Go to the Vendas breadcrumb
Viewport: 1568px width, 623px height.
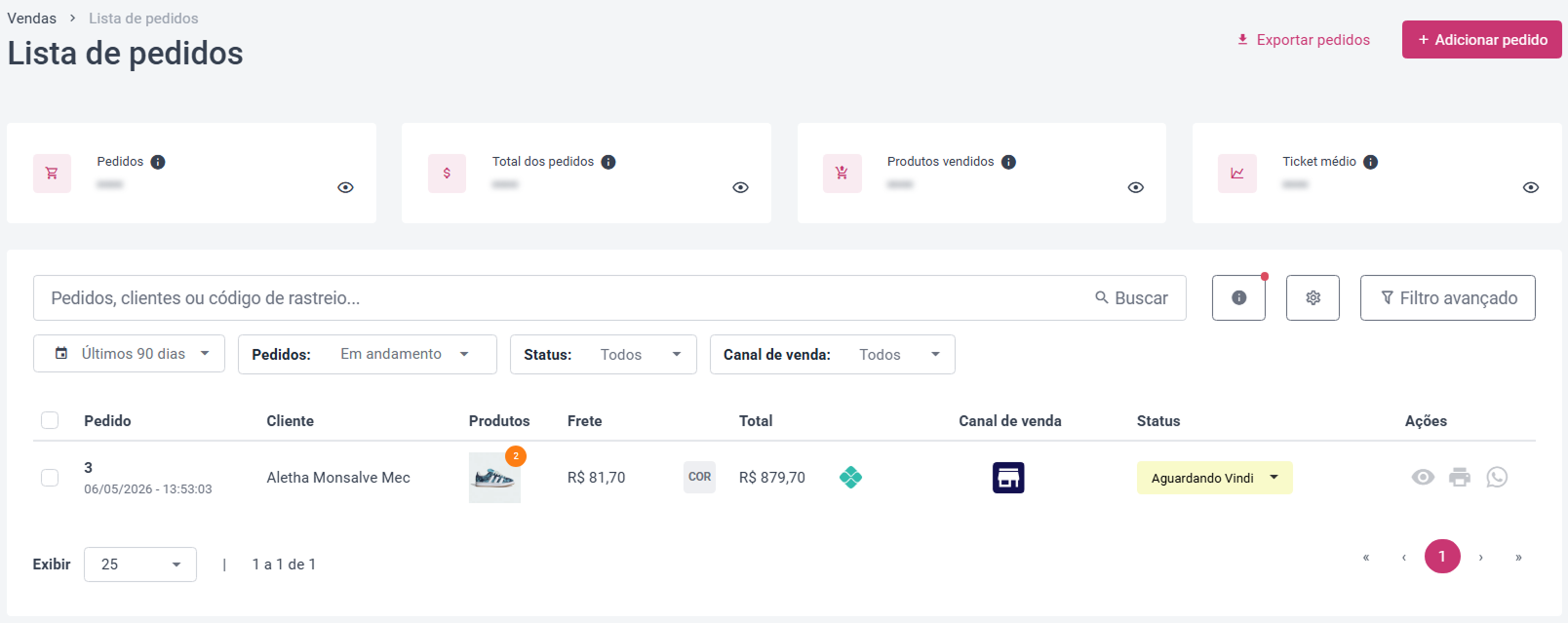pos(31,19)
